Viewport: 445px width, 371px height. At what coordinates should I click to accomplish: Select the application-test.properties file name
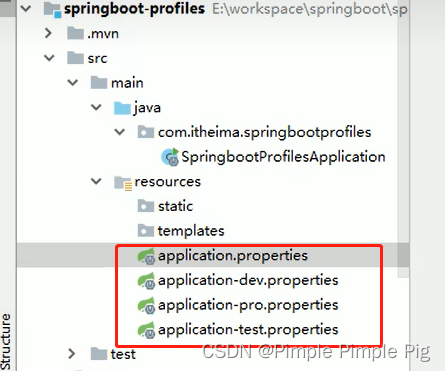tap(248, 330)
